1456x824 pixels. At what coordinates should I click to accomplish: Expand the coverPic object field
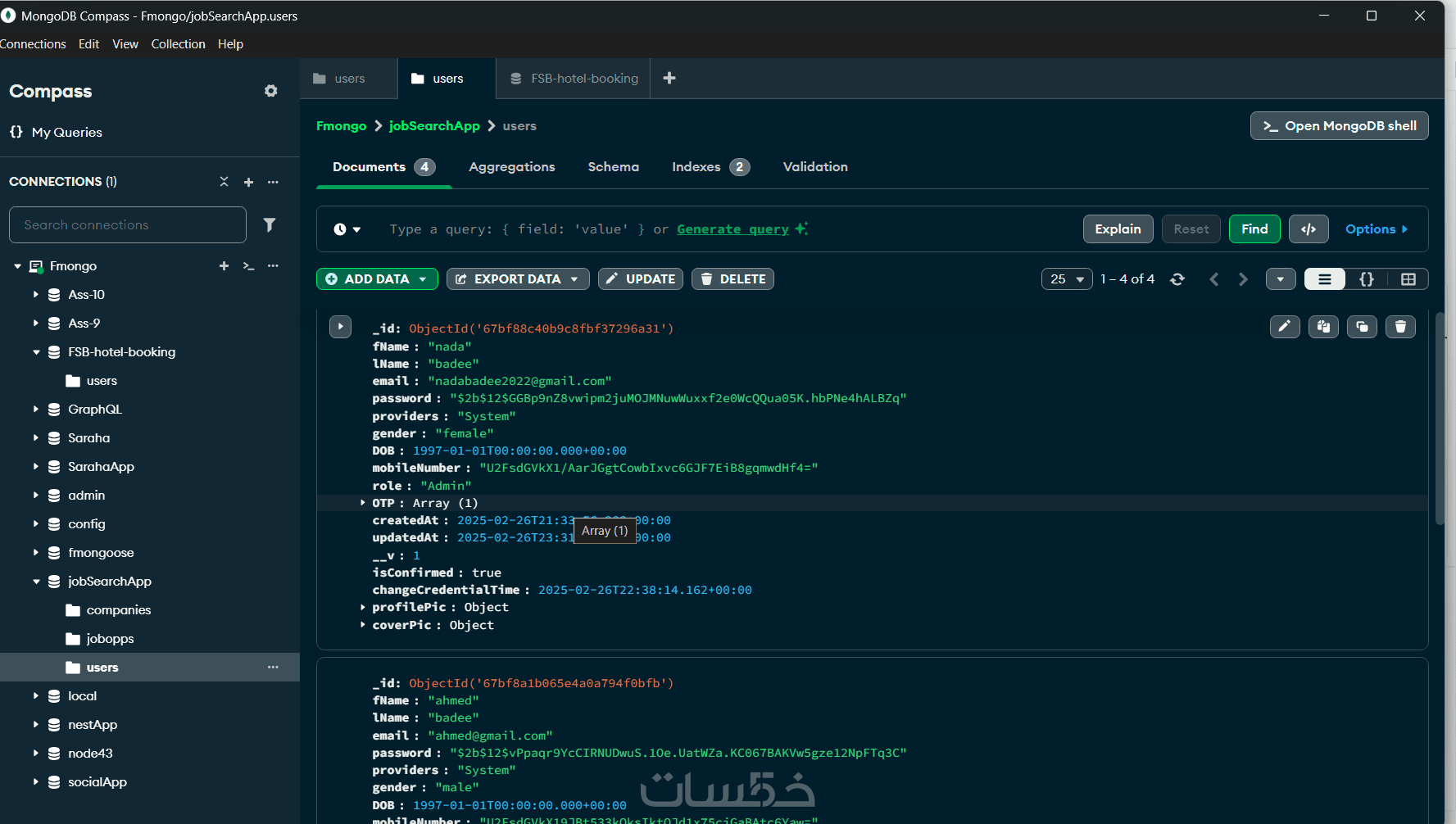[362, 625]
